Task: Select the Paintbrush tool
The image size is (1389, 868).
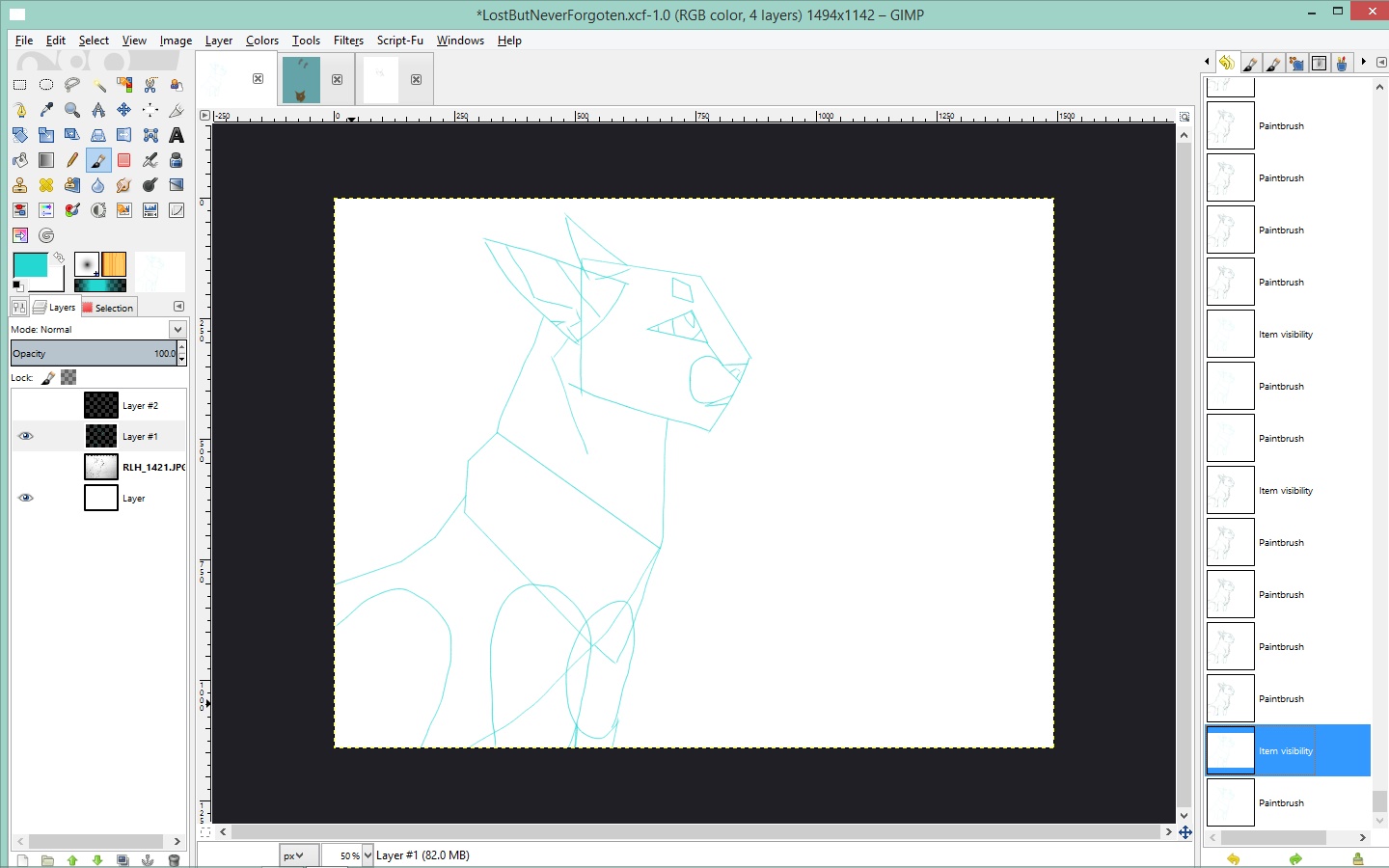Action: click(98, 160)
